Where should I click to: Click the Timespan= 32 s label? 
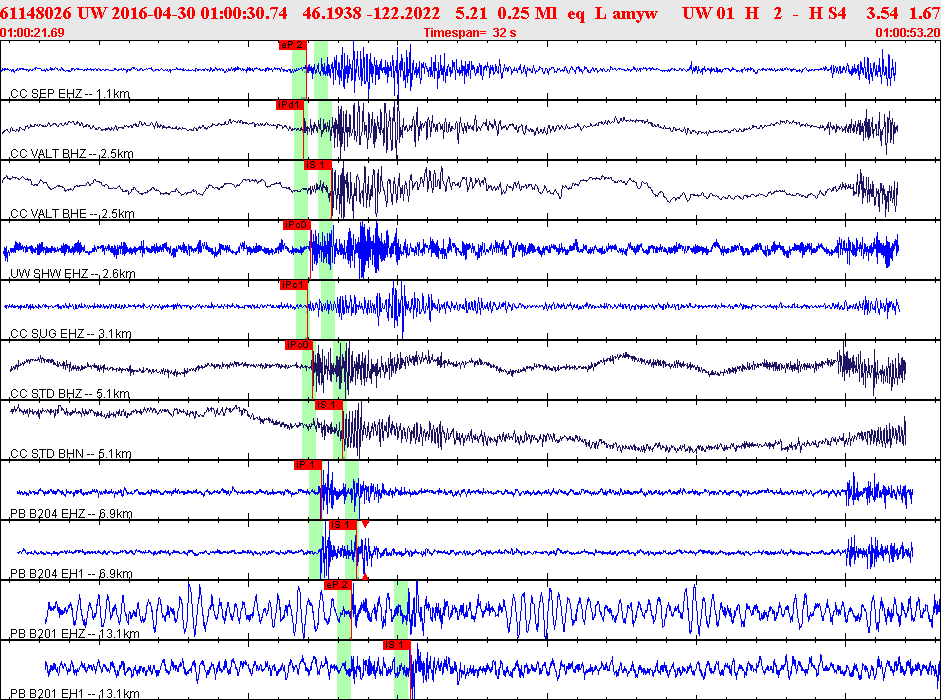click(x=470, y=32)
